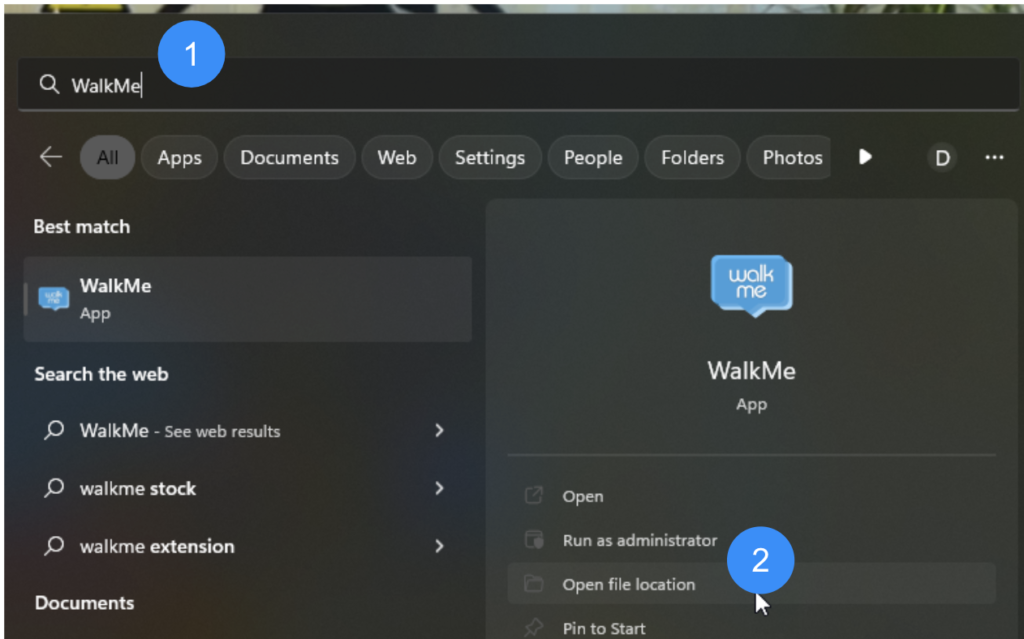Viewport: 1024px width, 639px height.
Task: Click the search magnifier icon
Action: 49,85
